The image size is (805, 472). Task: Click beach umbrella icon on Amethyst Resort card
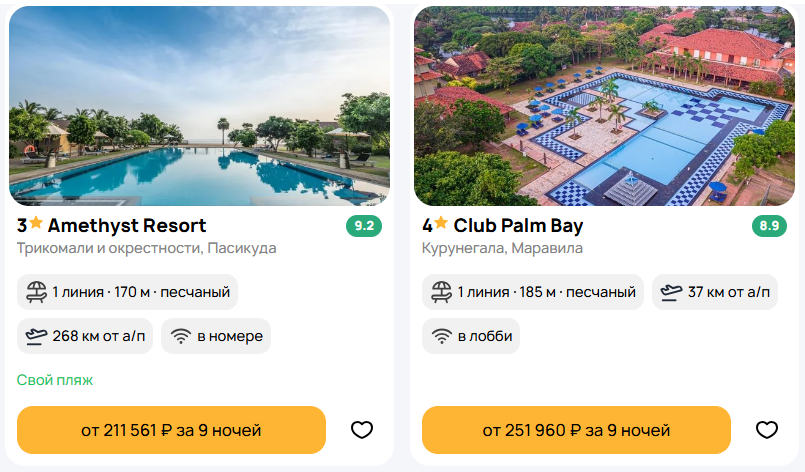pos(37,292)
